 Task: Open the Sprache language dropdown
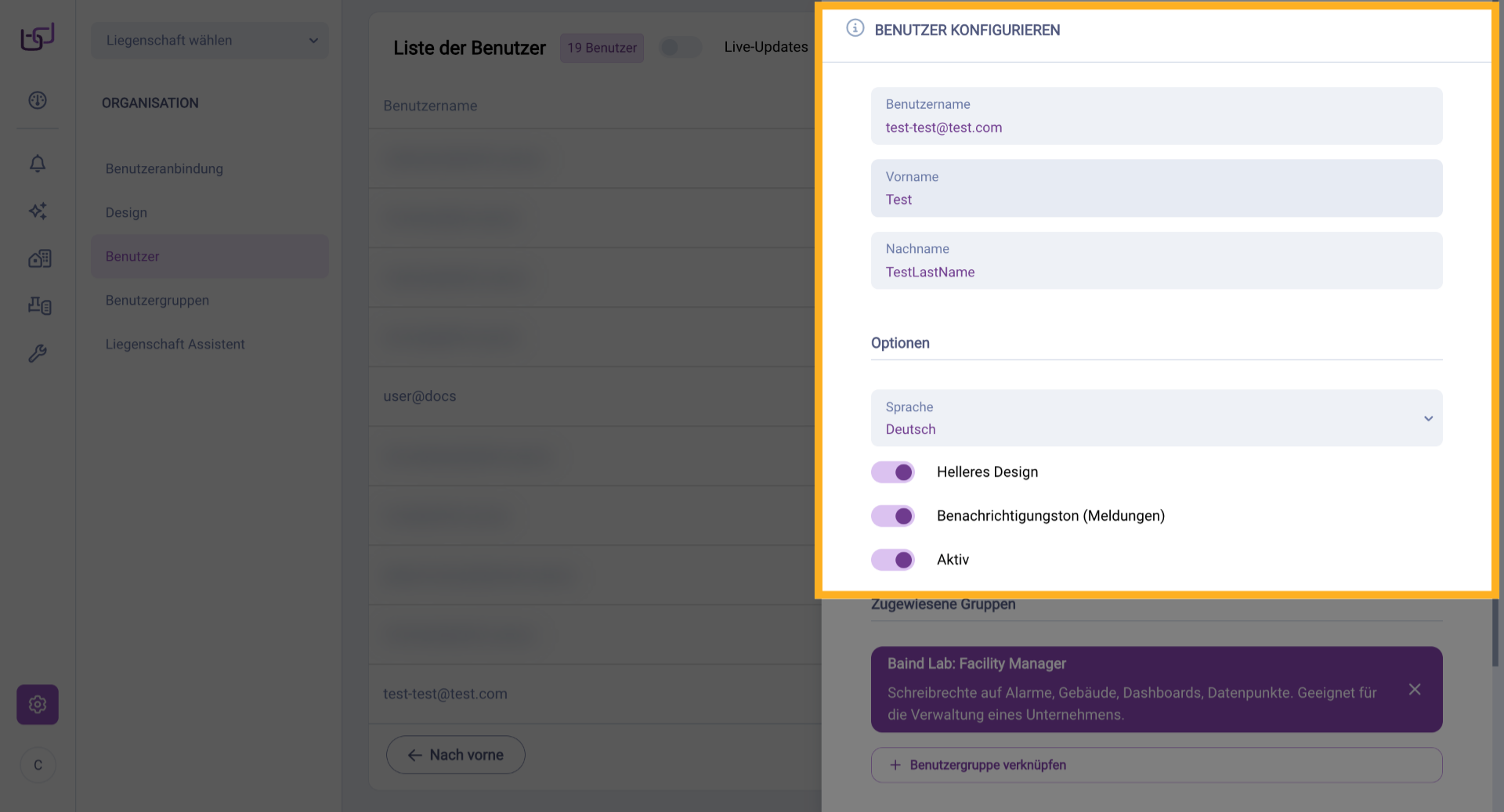tap(1156, 418)
